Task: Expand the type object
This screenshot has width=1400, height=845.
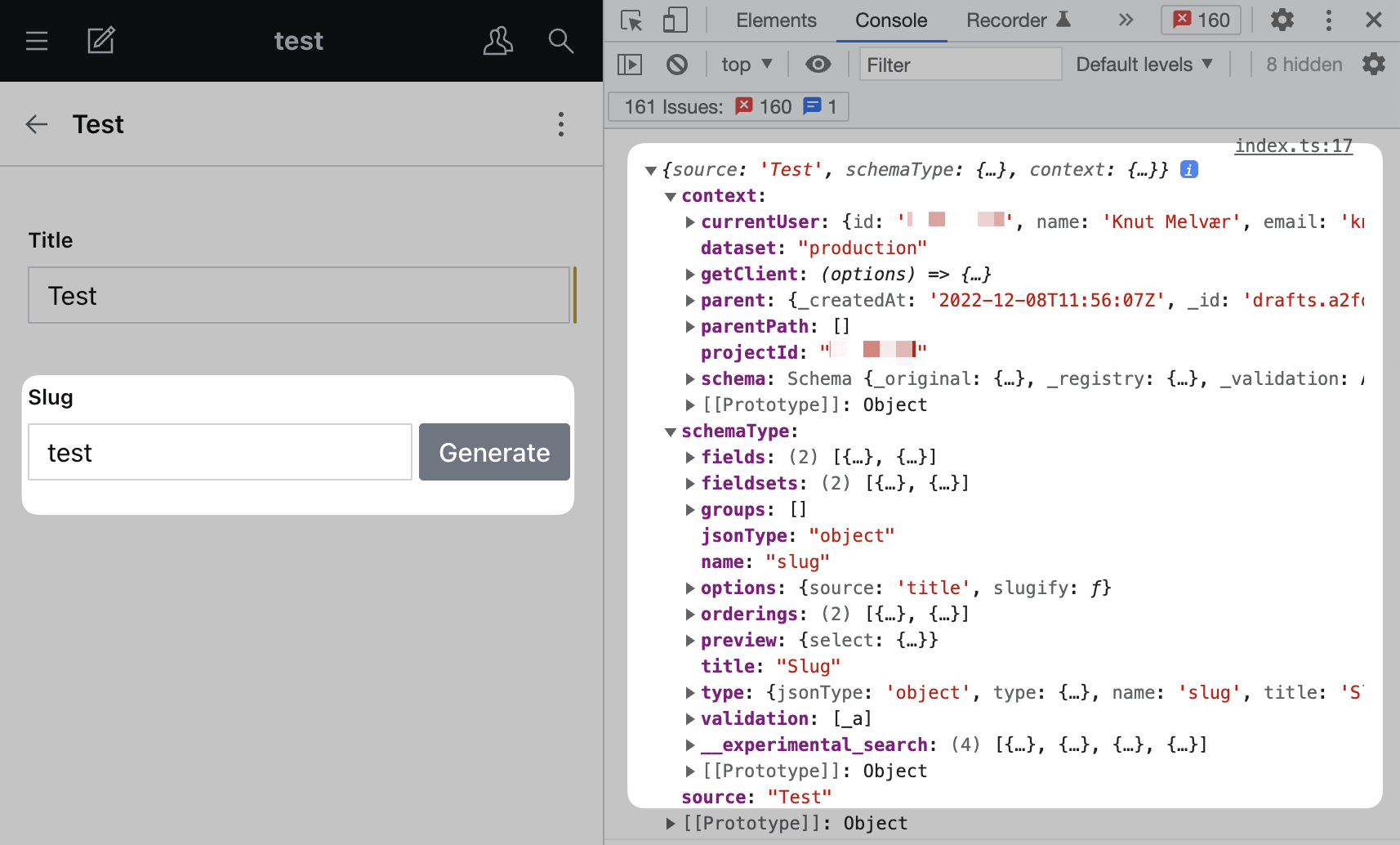Action: pos(690,693)
